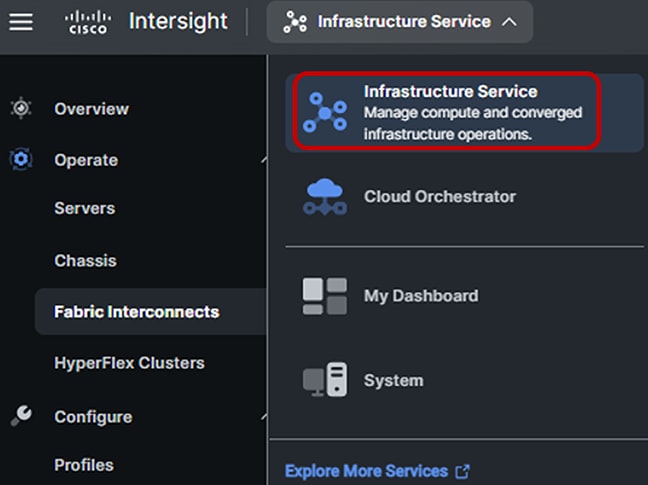
Task: Click the Operate gear icon
Action: pyautogui.click(x=21, y=159)
